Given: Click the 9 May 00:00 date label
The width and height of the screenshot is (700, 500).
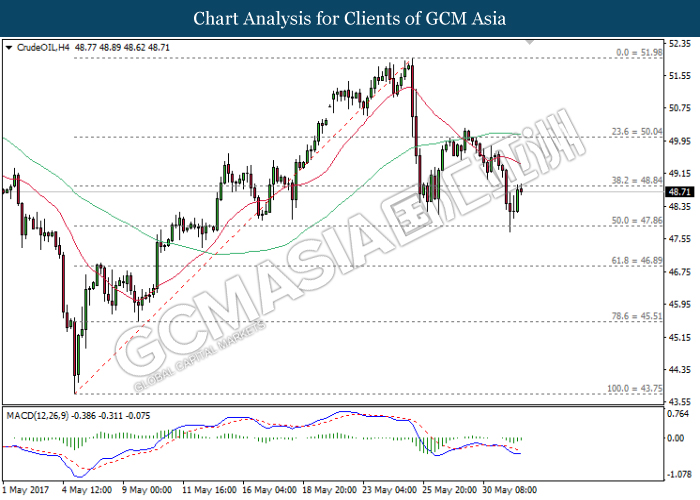Looking at the screenshot, I should 147,490.
